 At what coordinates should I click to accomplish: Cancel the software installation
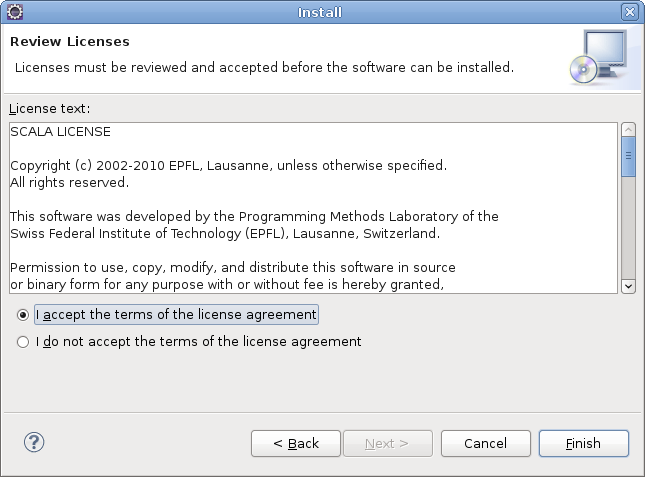(x=486, y=443)
